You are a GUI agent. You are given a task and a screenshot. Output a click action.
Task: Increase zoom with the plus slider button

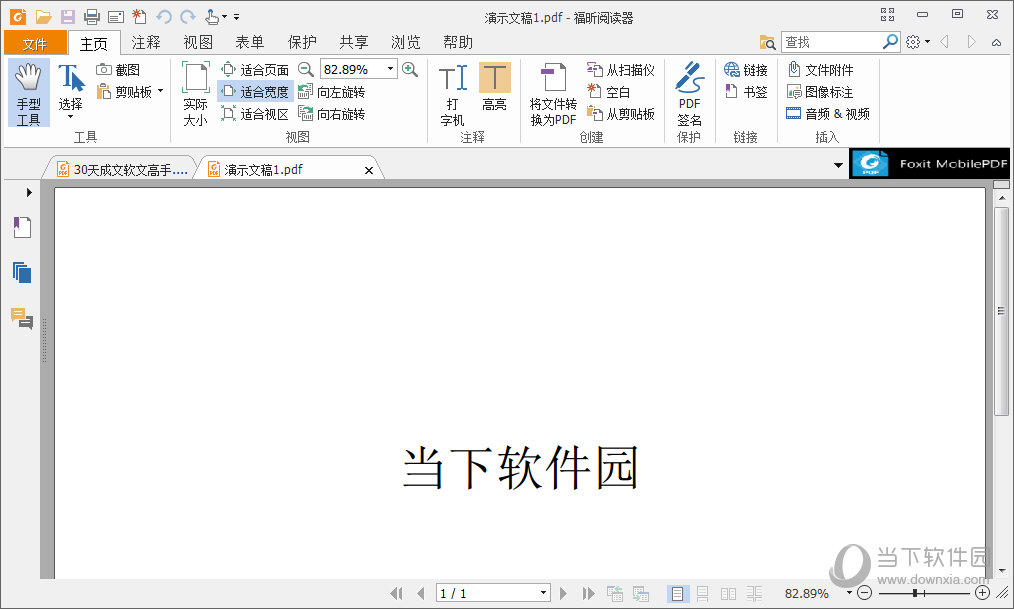pyautogui.click(x=981, y=592)
